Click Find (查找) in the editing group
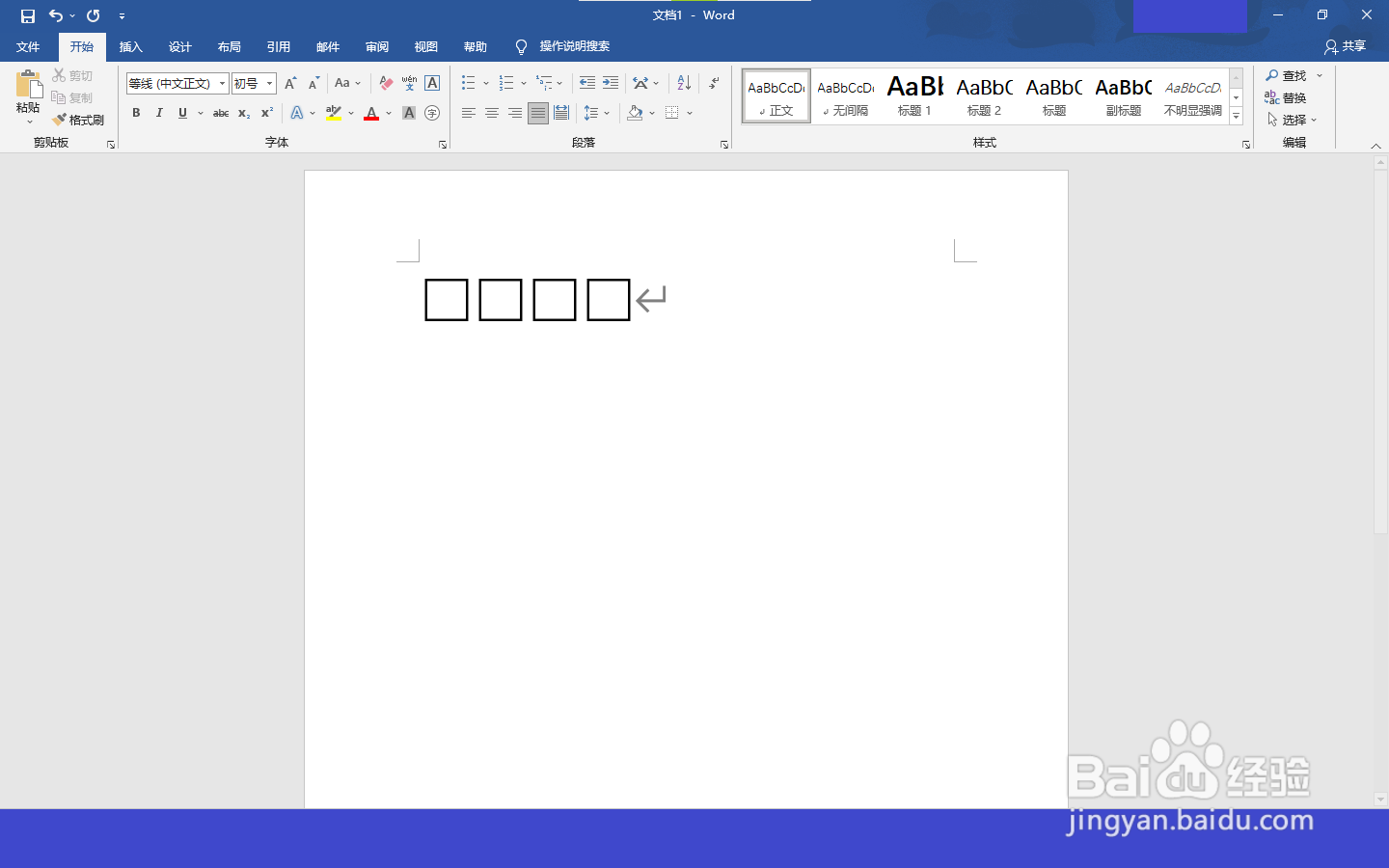The image size is (1389, 868). click(1287, 75)
